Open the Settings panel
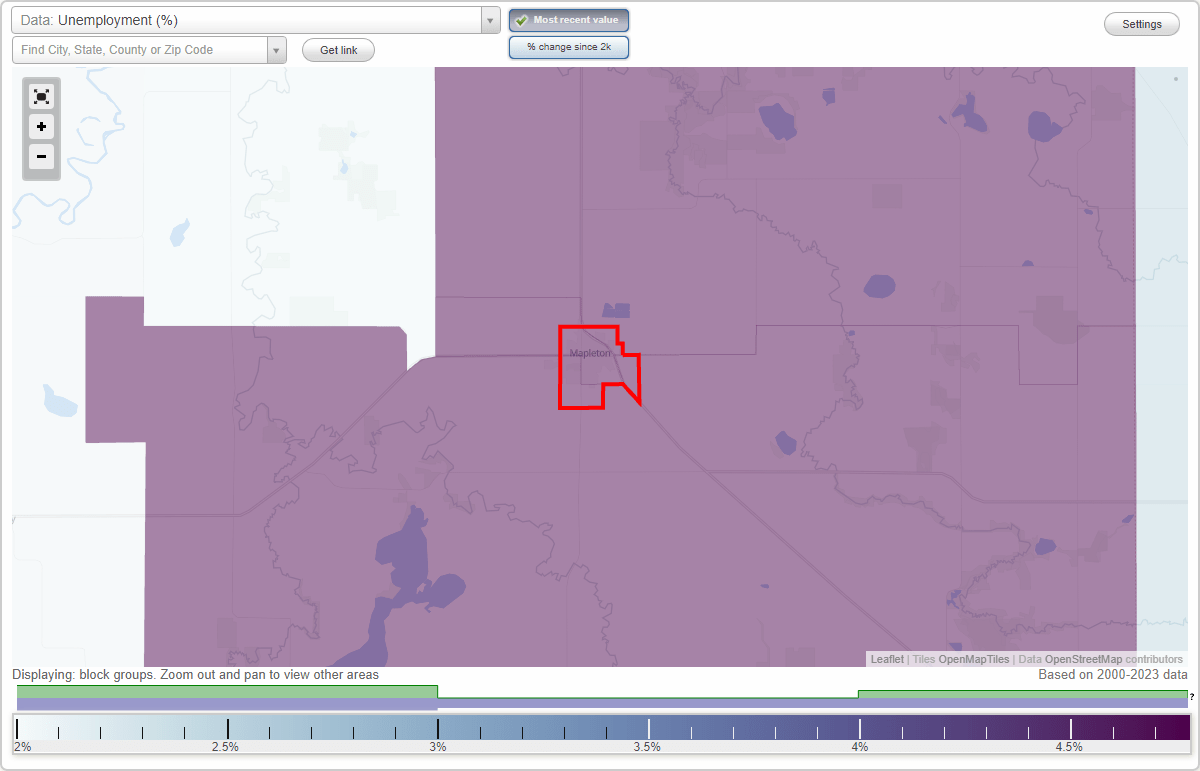 [1141, 23]
